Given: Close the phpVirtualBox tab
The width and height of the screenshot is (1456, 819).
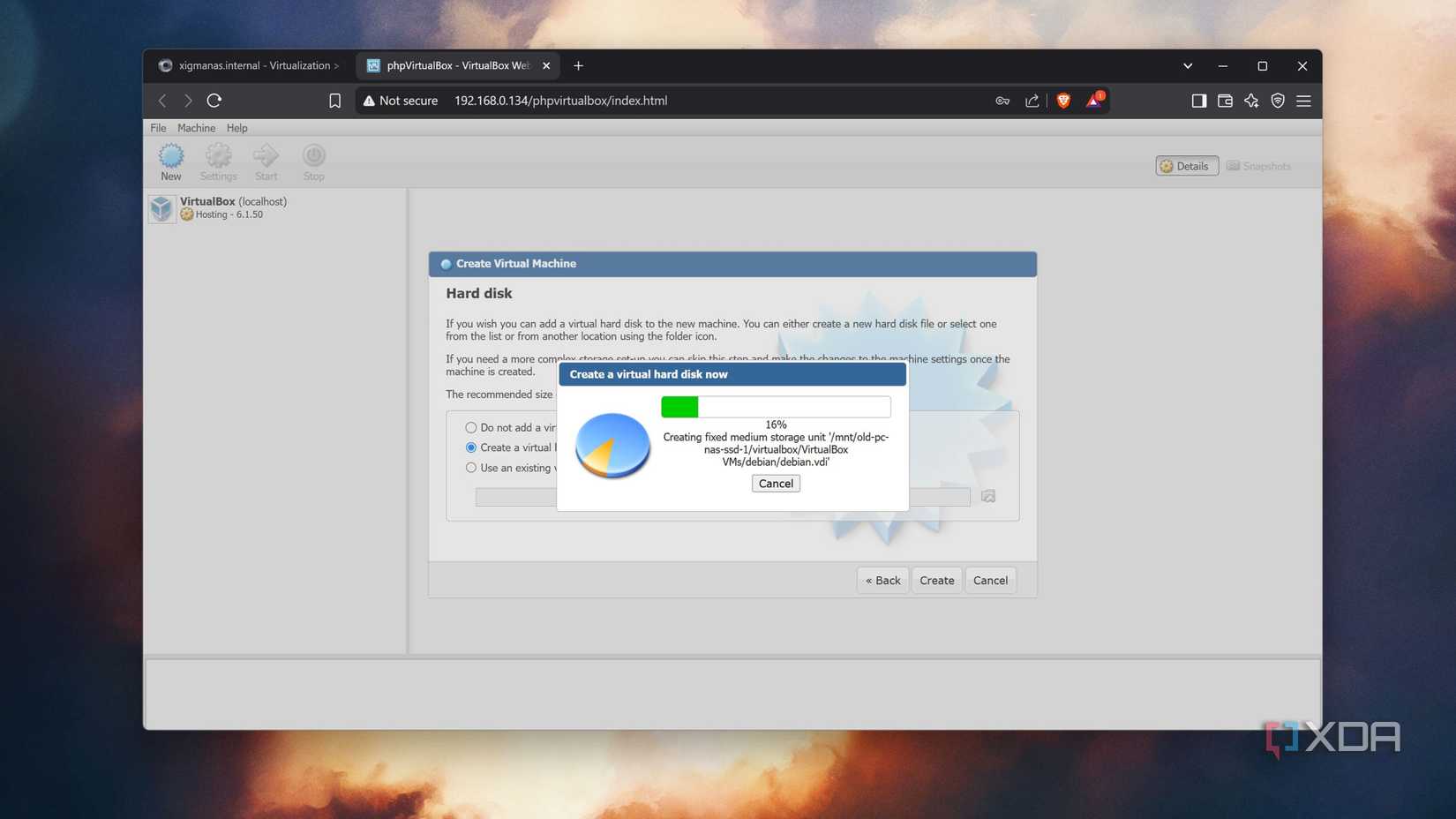Looking at the screenshot, I should pos(546,65).
